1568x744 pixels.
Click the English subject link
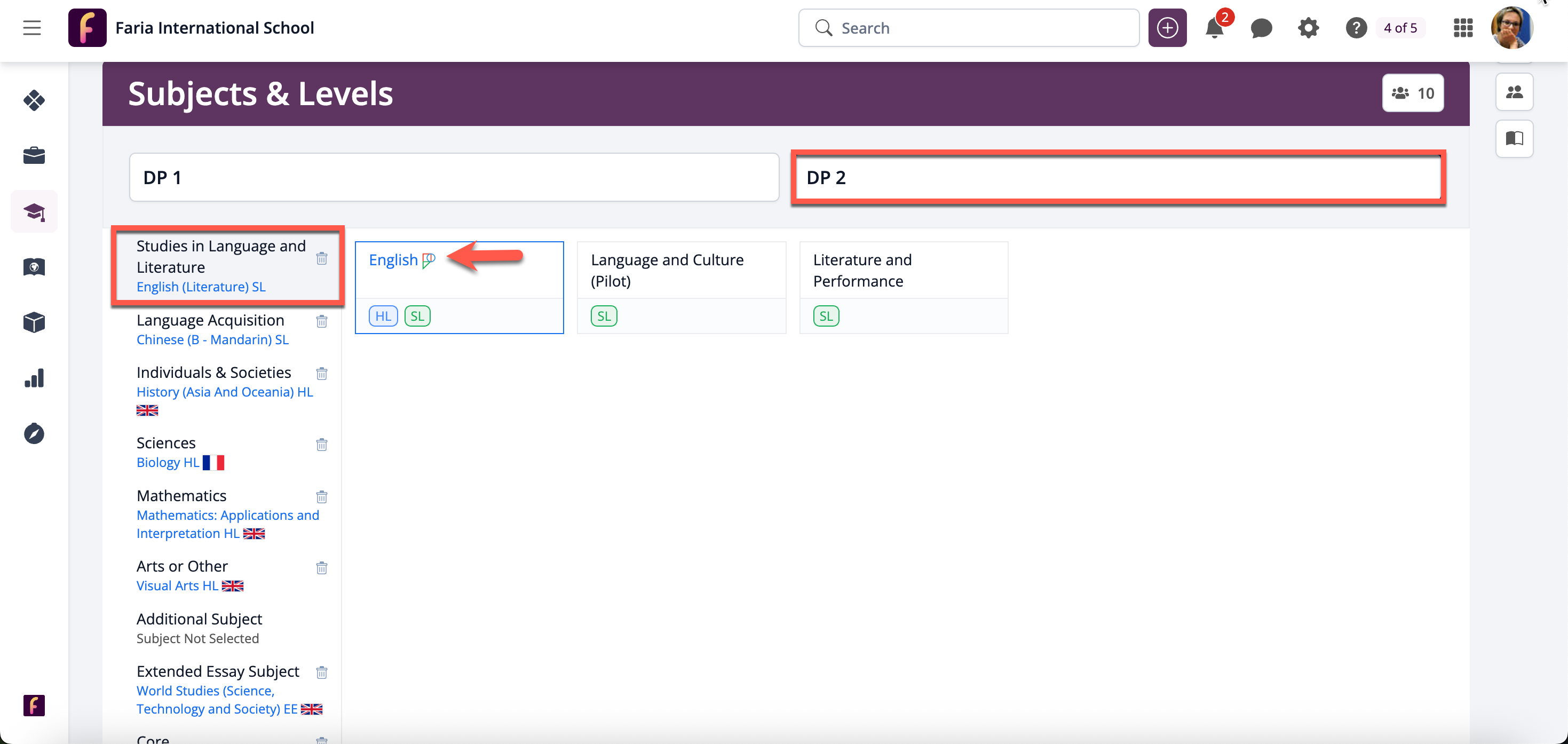393,260
